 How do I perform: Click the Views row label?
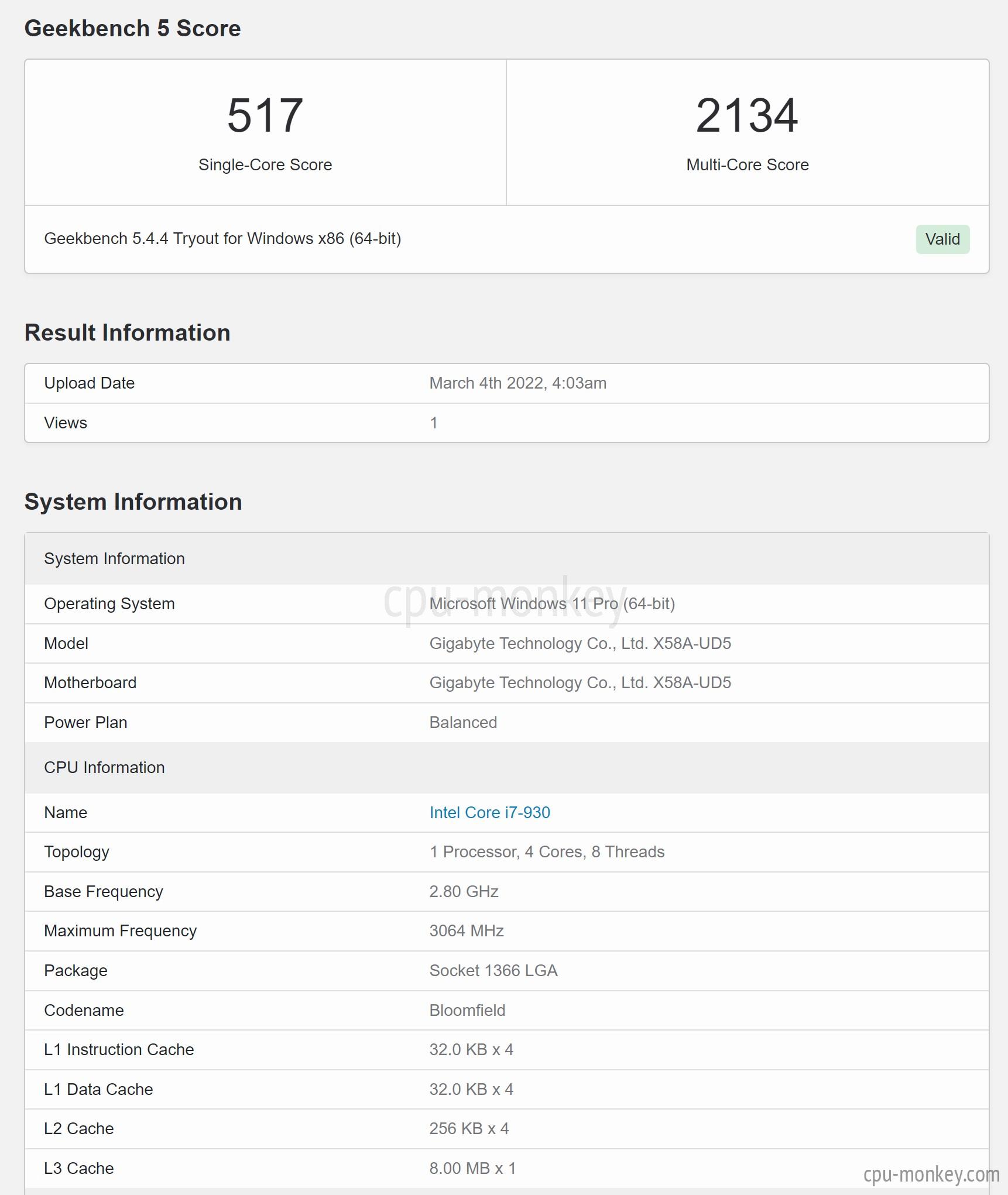tap(66, 423)
